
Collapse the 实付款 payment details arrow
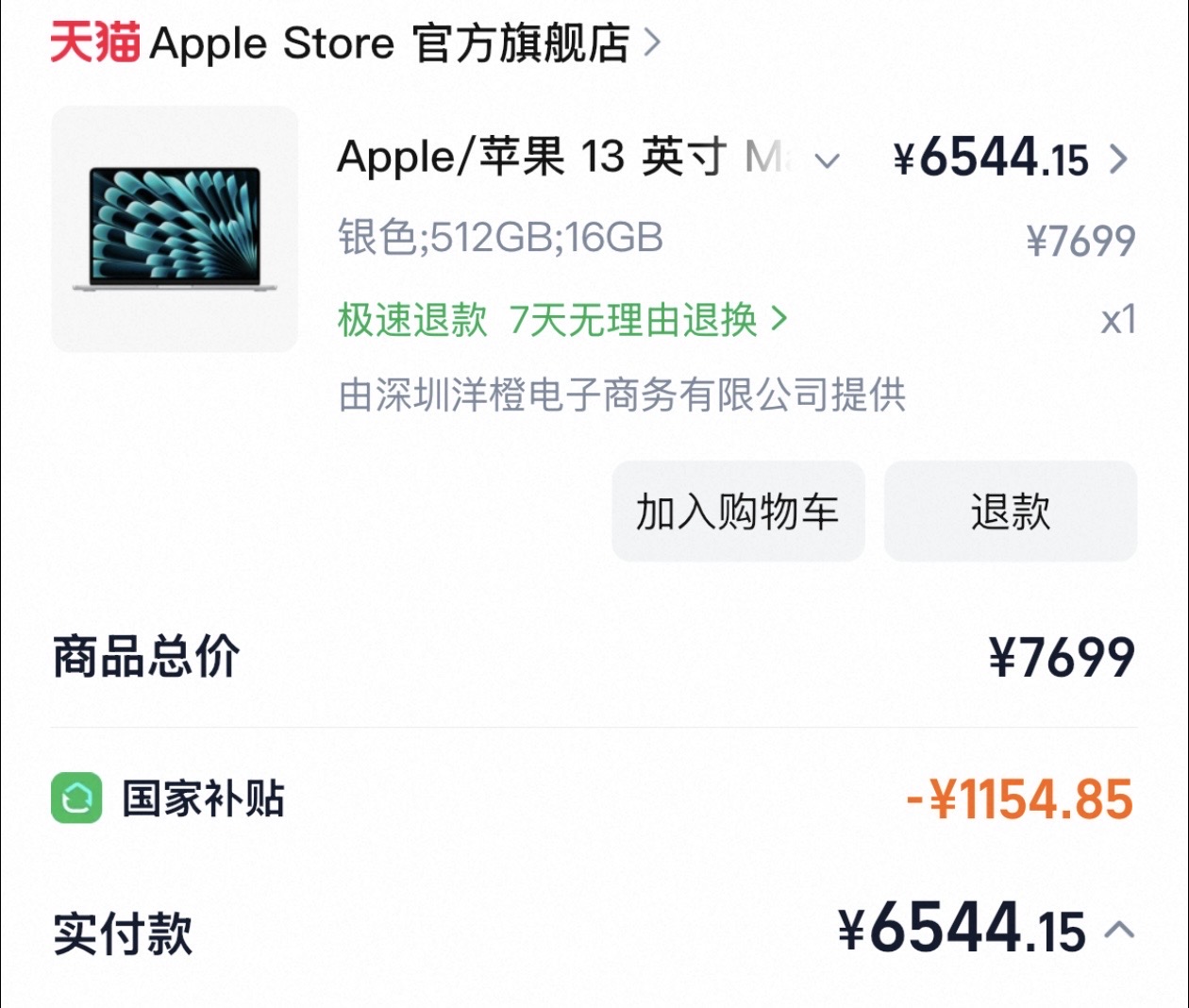1119,931
